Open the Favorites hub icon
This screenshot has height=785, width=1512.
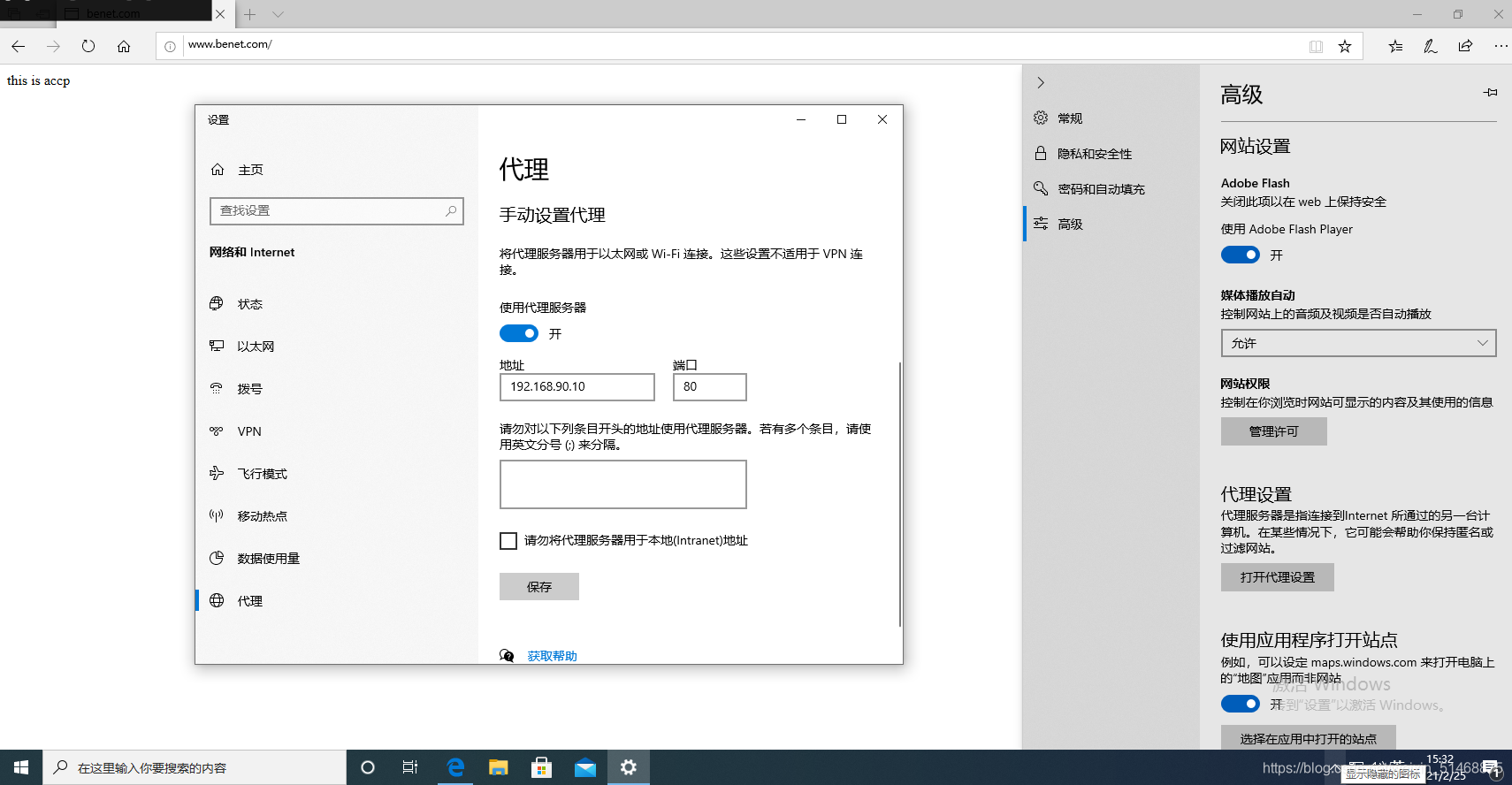[1395, 46]
